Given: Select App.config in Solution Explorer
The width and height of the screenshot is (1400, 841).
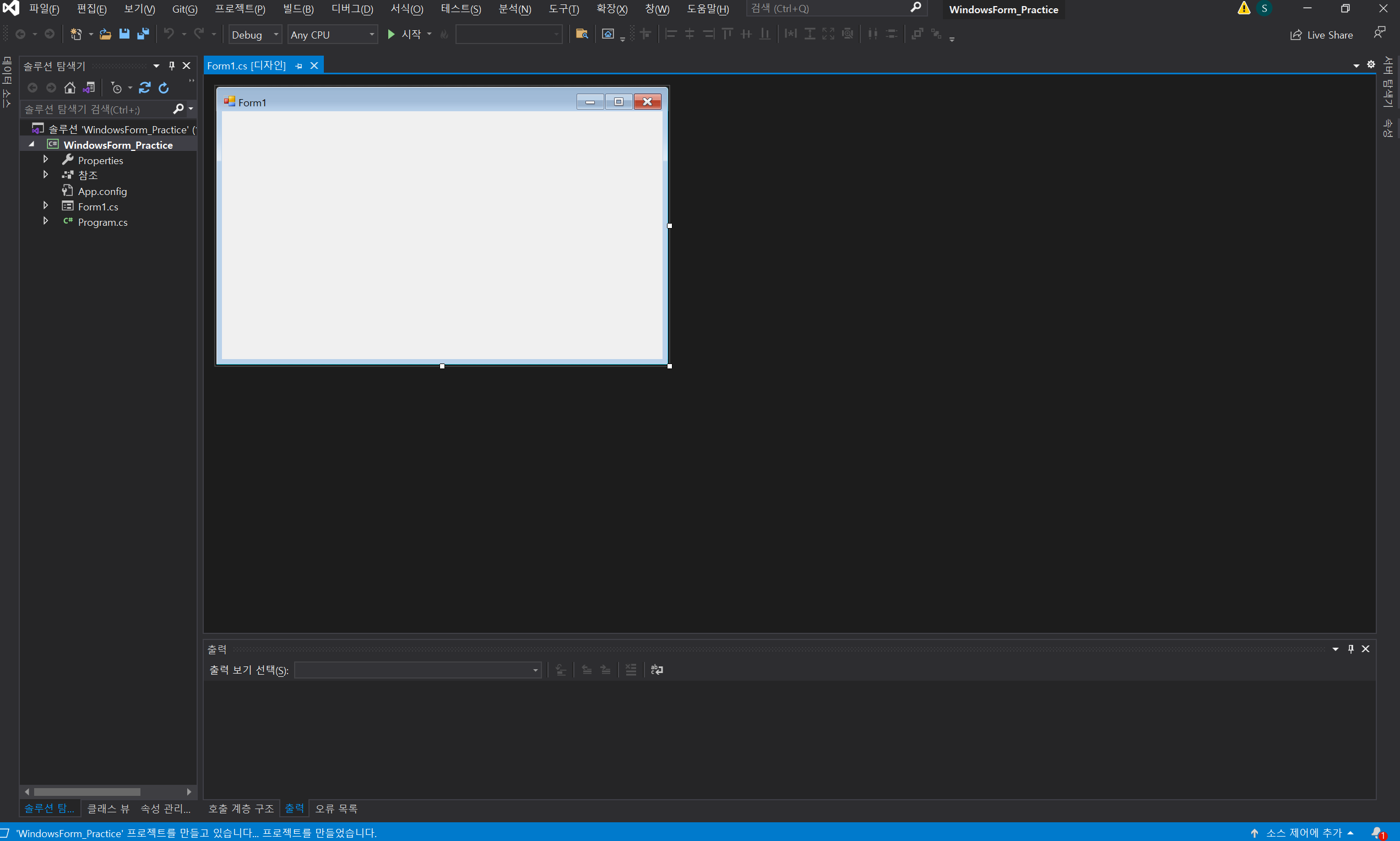Looking at the screenshot, I should [102, 191].
